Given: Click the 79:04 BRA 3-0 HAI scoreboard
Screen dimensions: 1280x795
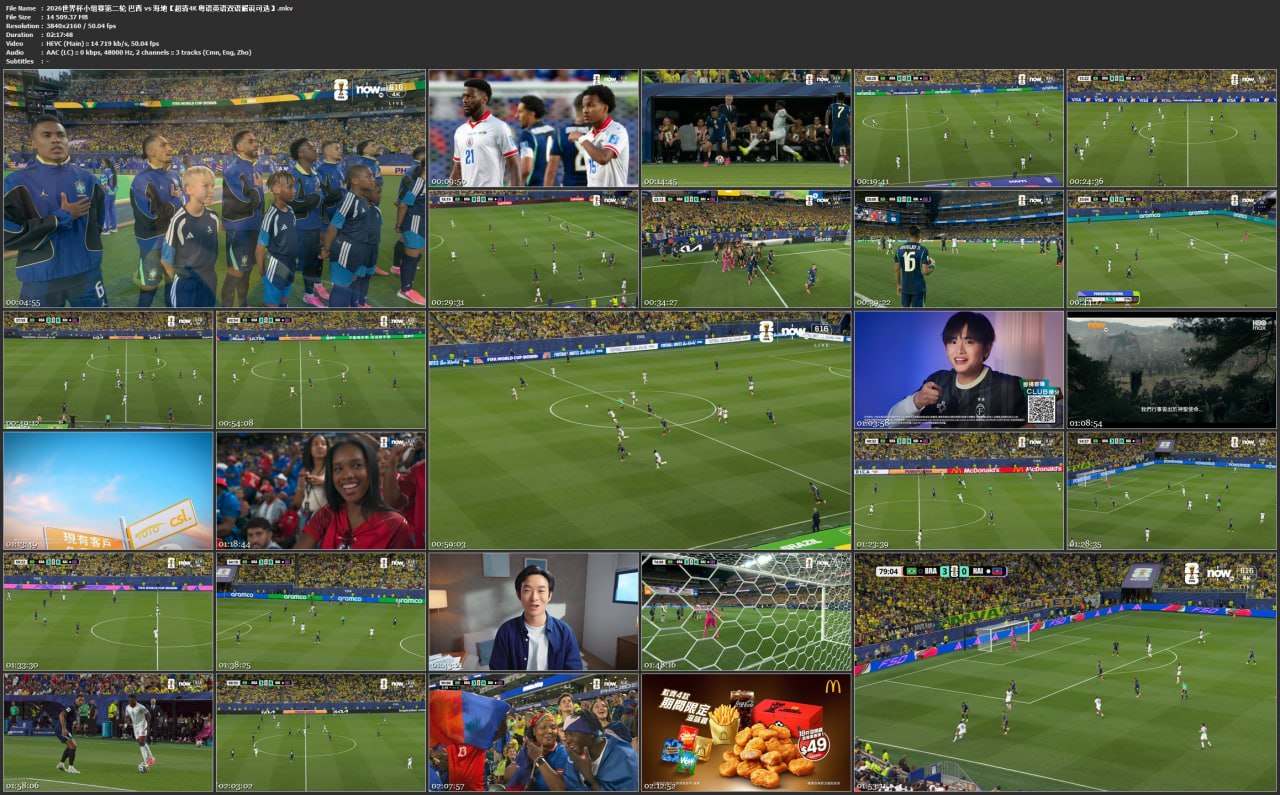Looking at the screenshot, I should pyautogui.click(x=940, y=571).
